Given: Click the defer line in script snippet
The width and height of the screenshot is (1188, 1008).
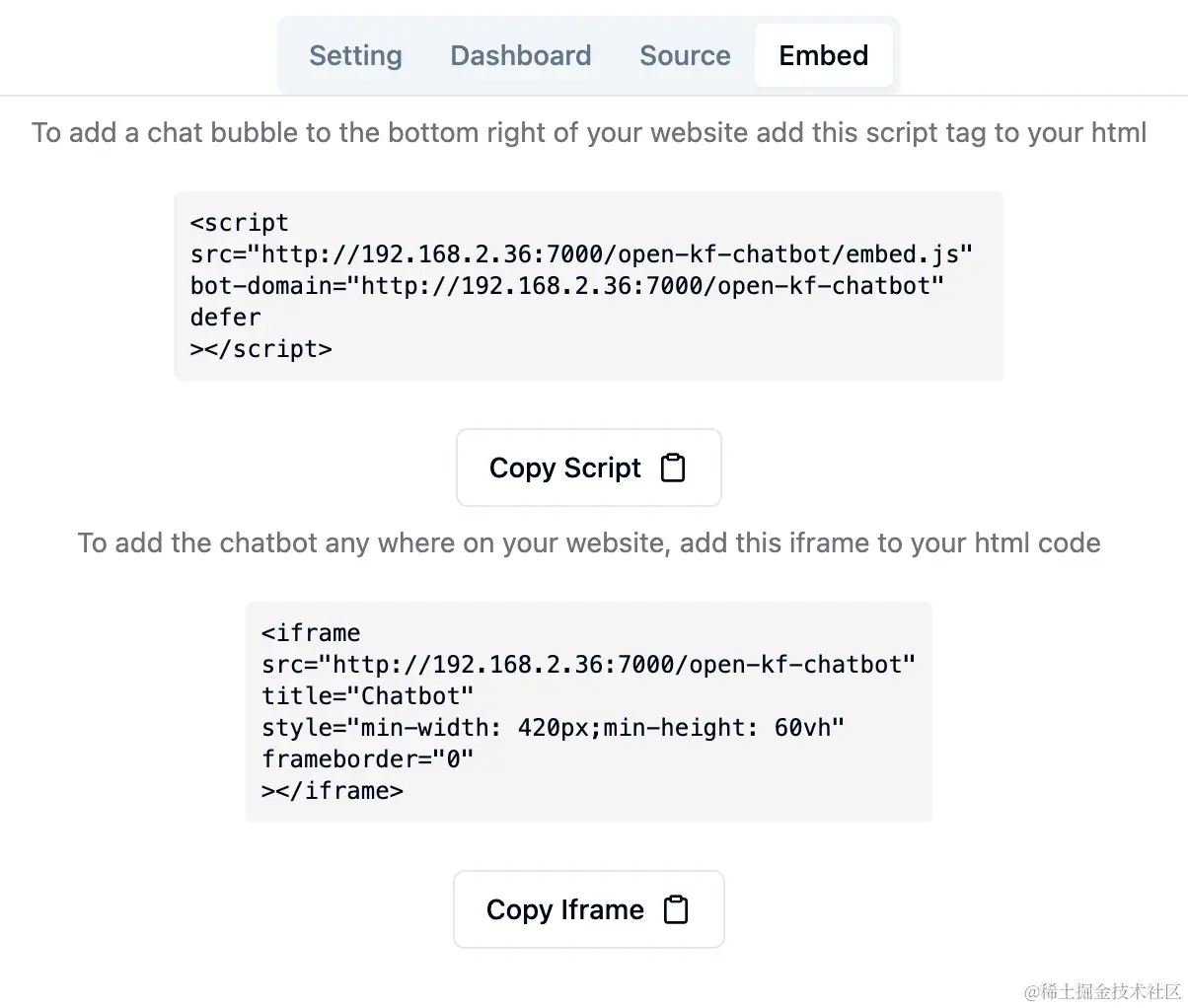Looking at the screenshot, I should click(x=226, y=318).
